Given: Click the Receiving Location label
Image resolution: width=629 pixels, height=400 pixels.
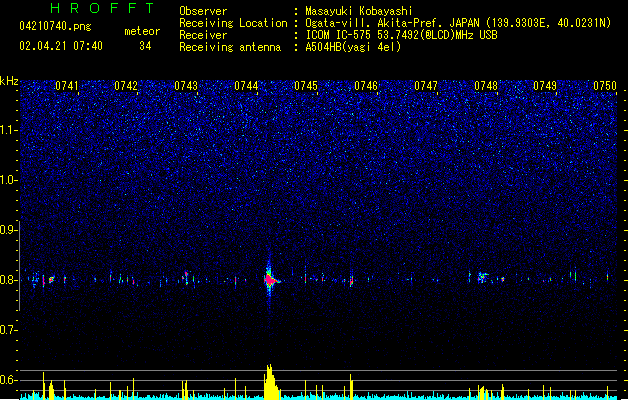Looking at the screenshot, I should (233, 23).
